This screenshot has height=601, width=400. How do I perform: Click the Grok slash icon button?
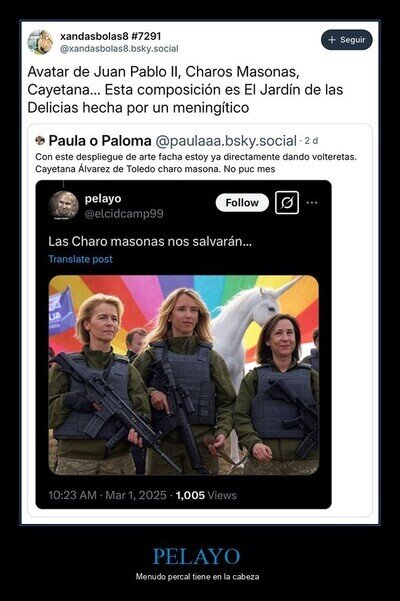point(287,202)
